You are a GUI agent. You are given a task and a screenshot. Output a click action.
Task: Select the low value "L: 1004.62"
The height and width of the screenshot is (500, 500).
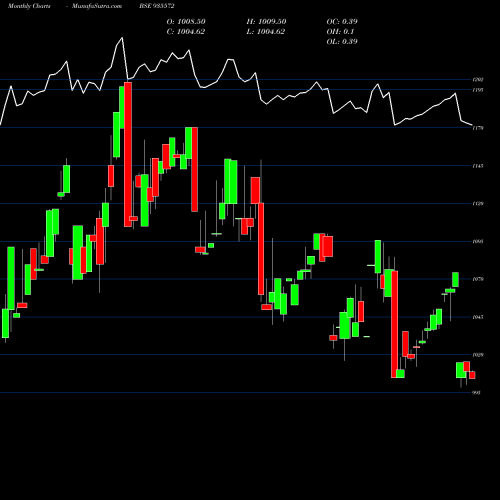click(266, 32)
